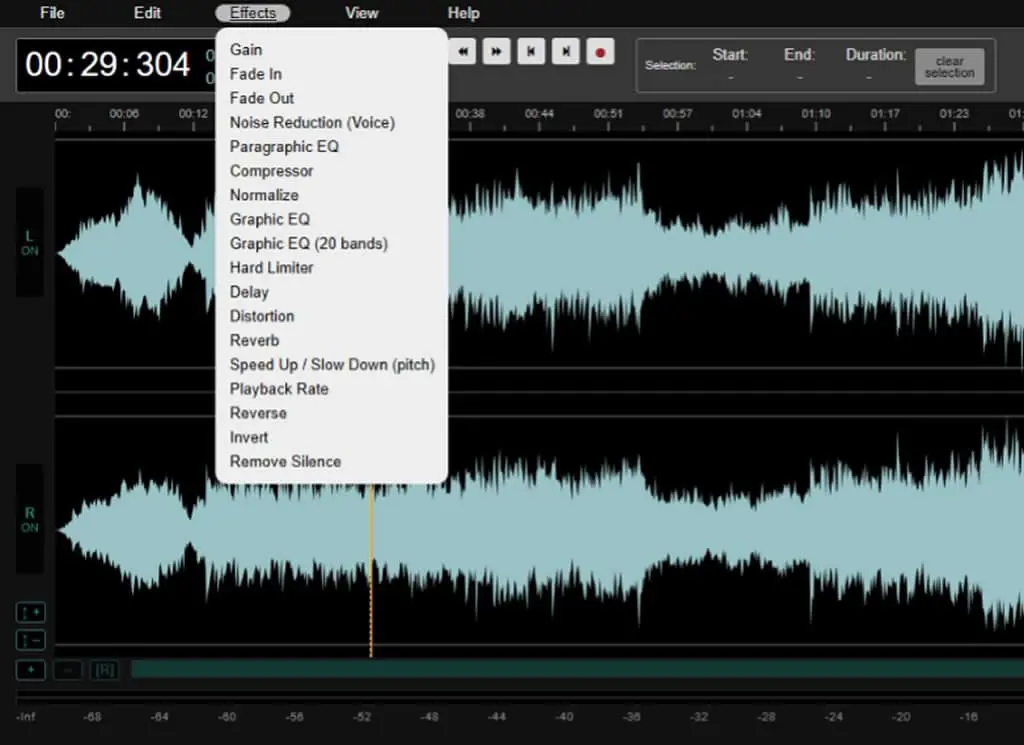Zoom out horizontally with bottom minus icon

pyautogui.click(x=68, y=670)
